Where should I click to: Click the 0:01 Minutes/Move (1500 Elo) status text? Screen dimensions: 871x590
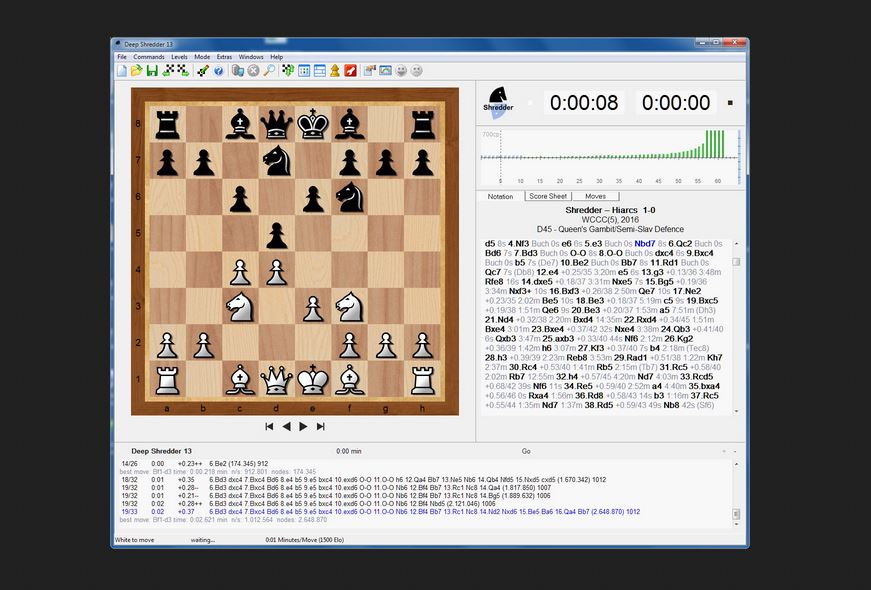click(x=304, y=540)
